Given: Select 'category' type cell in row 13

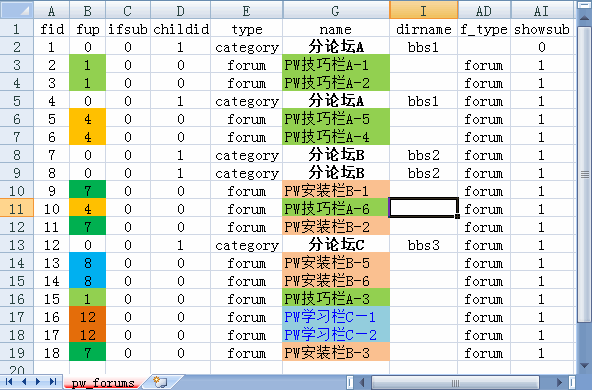Looking at the screenshot, I should pyautogui.click(x=247, y=245).
